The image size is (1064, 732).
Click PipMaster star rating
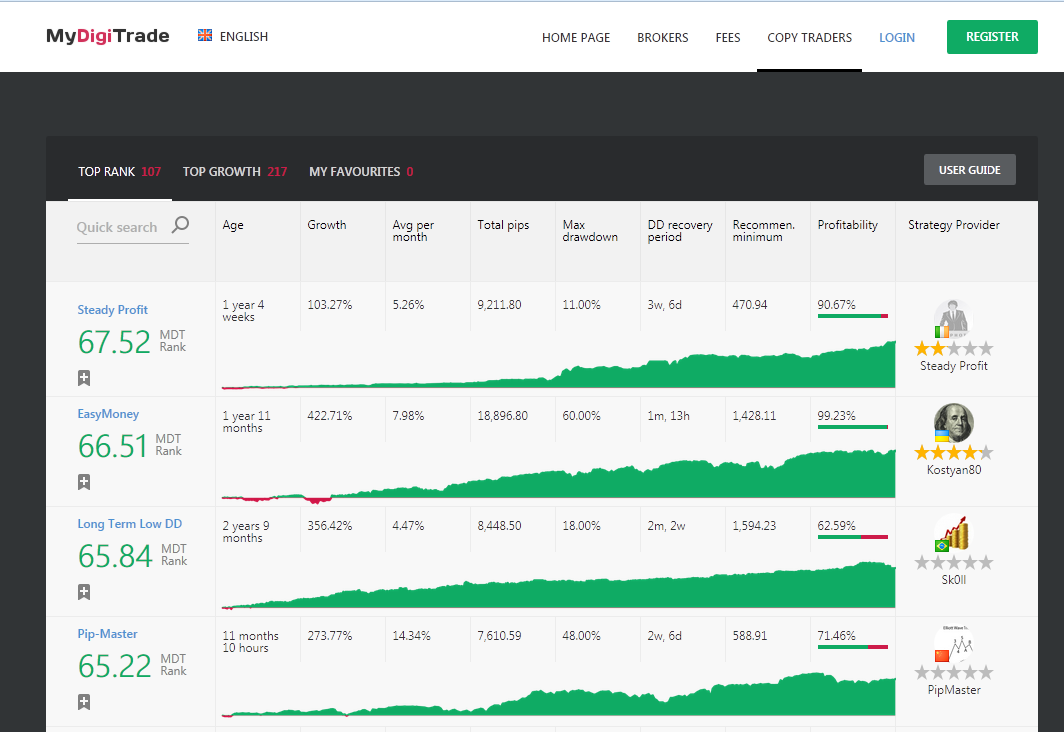(x=953, y=672)
